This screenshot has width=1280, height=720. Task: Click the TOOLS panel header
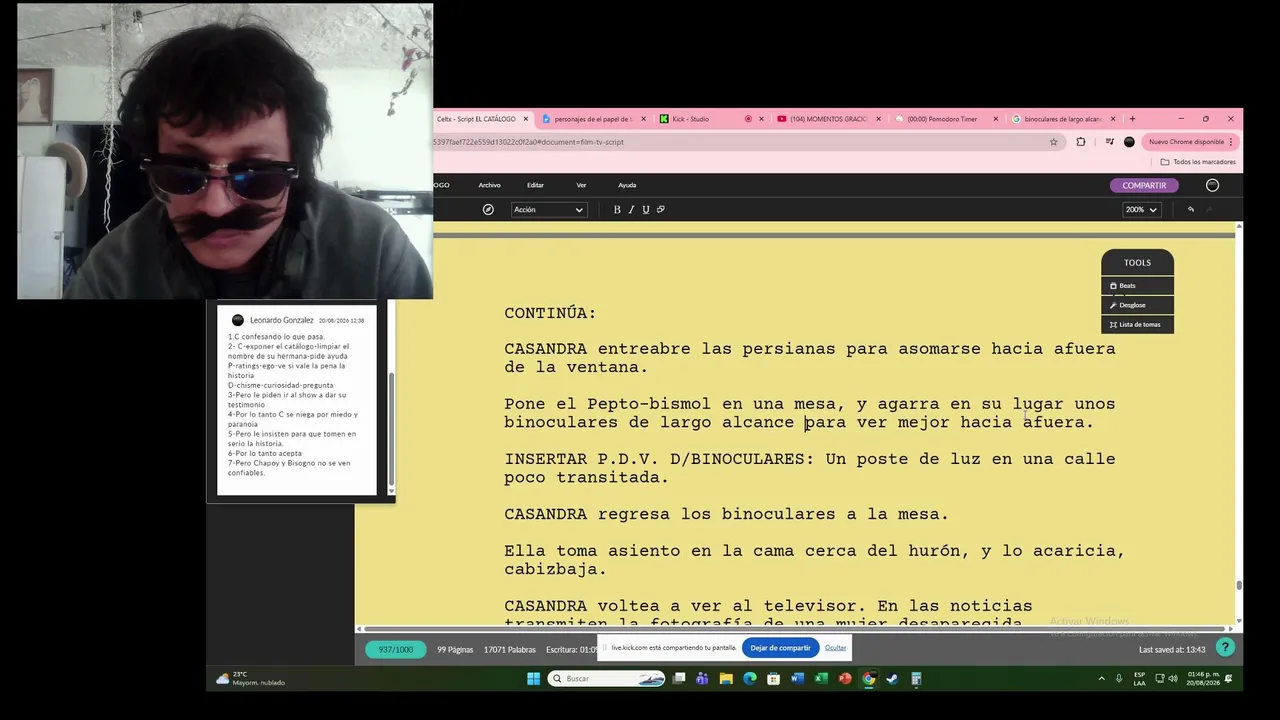(1137, 263)
